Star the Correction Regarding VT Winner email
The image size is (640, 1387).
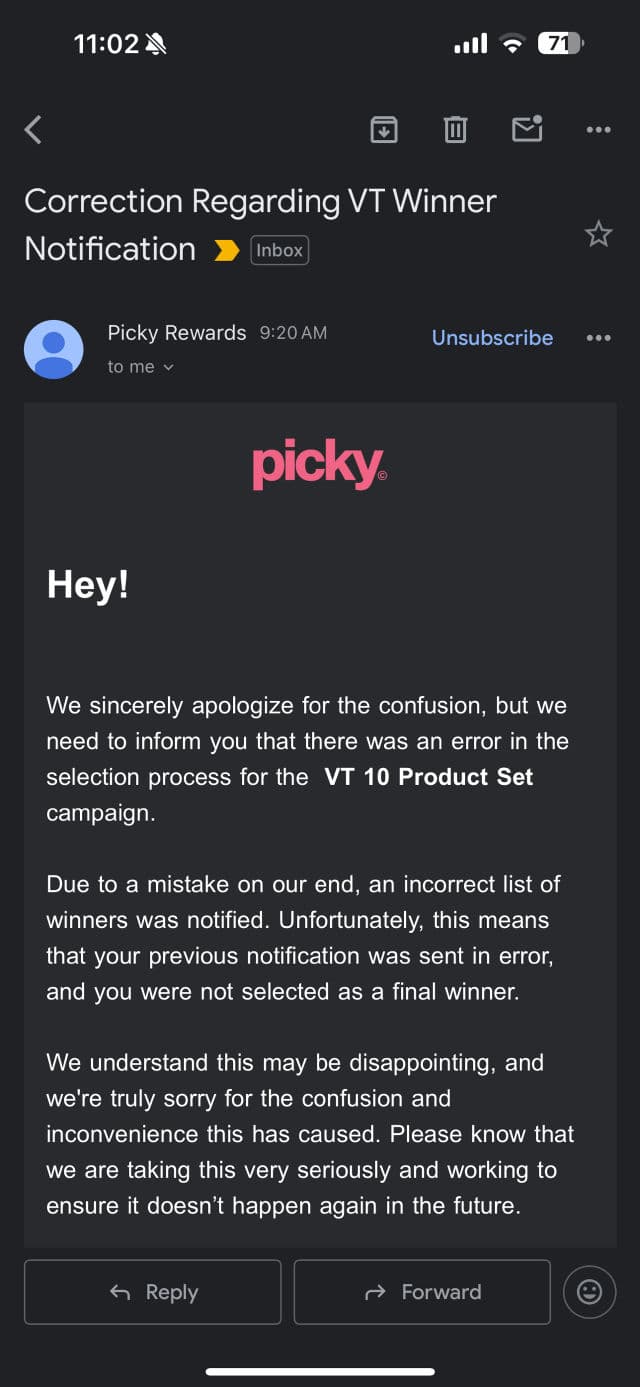click(x=598, y=234)
